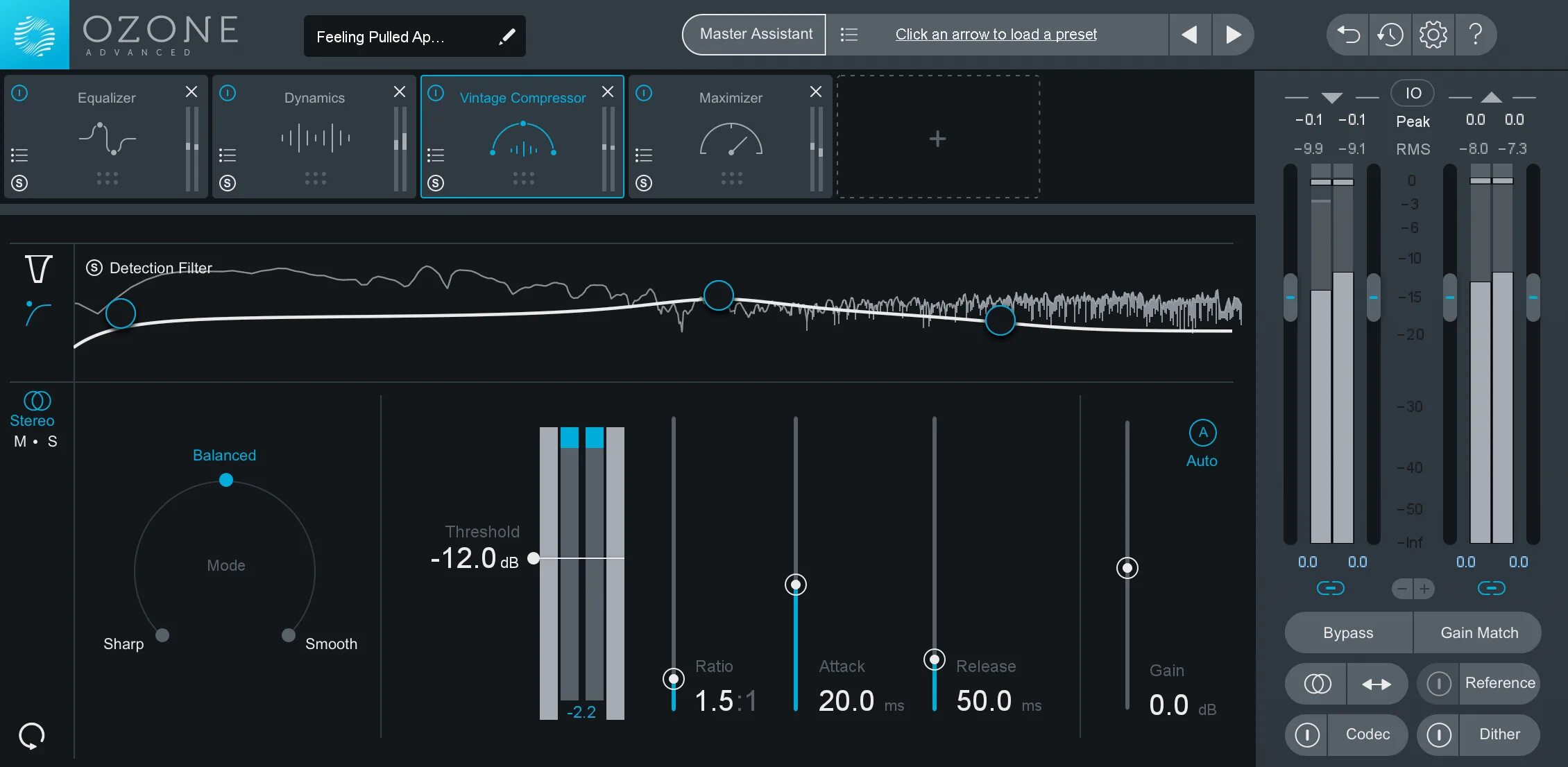Click the high detection filter node

tap(1000, 320)
